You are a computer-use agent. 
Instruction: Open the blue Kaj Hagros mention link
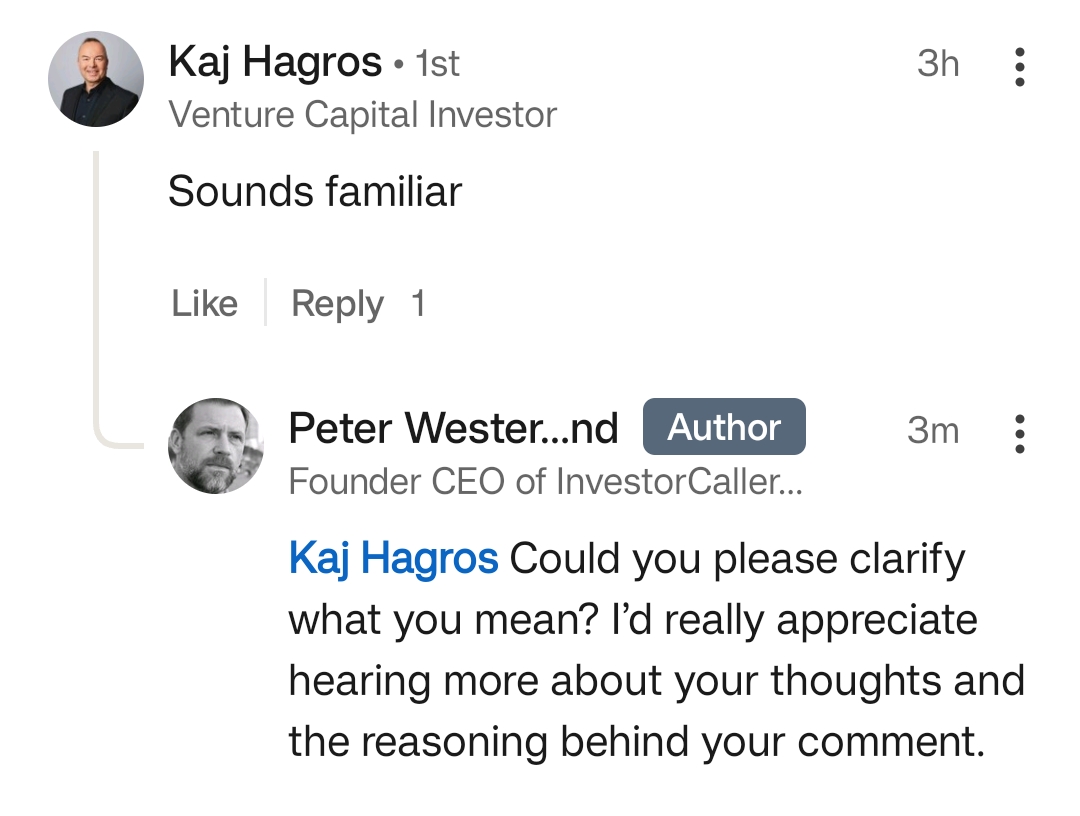pyautogui.click(x=393, y=558)
